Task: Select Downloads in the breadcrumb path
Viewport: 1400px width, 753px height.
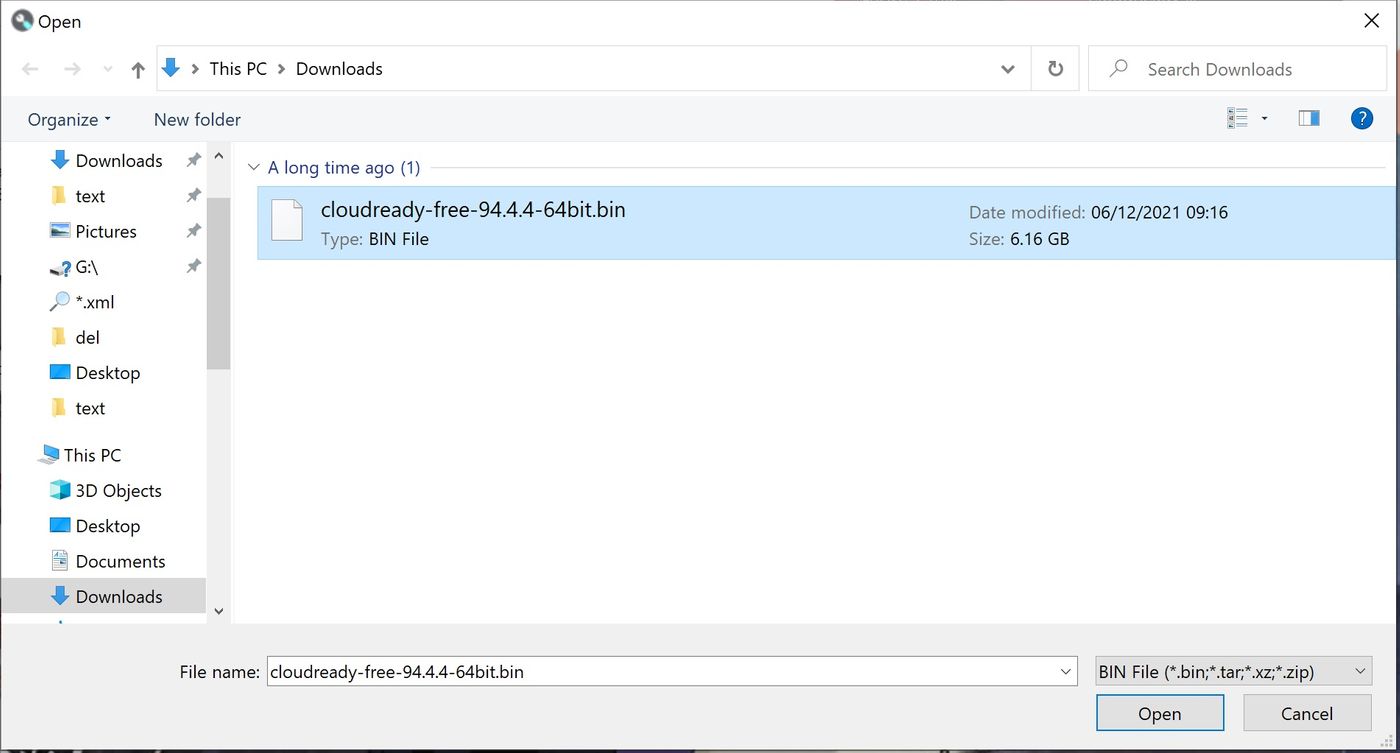Action: click(x=339, y=69)
